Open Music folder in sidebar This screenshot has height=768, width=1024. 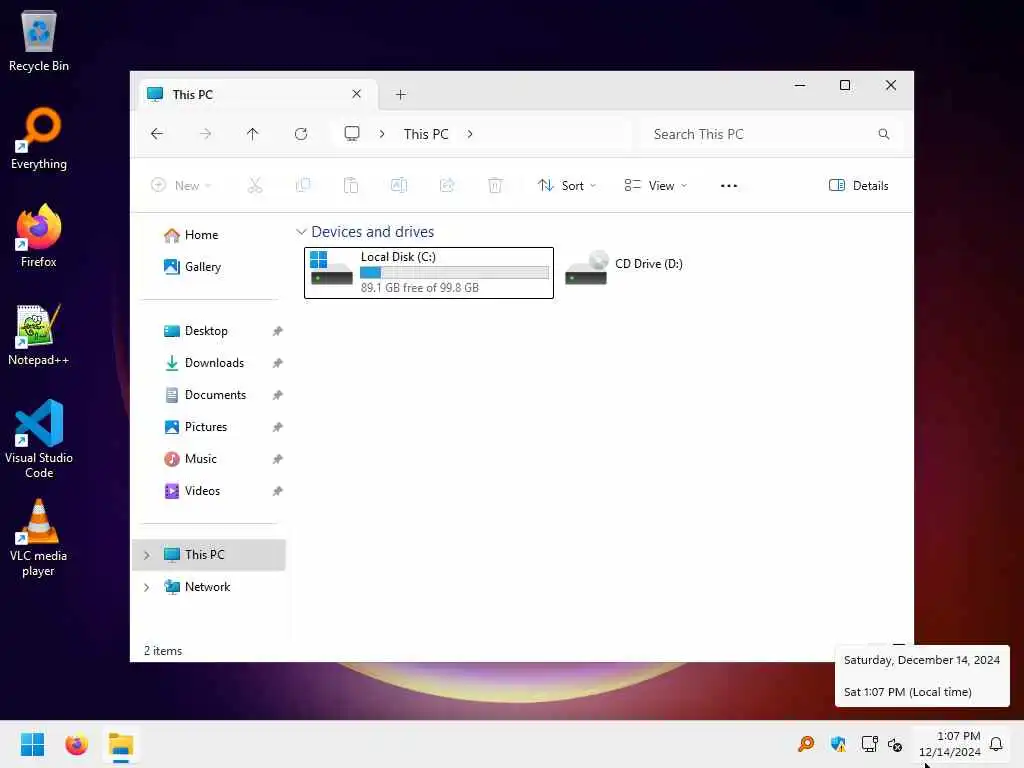pyautogui.click(x=200, y=459)
